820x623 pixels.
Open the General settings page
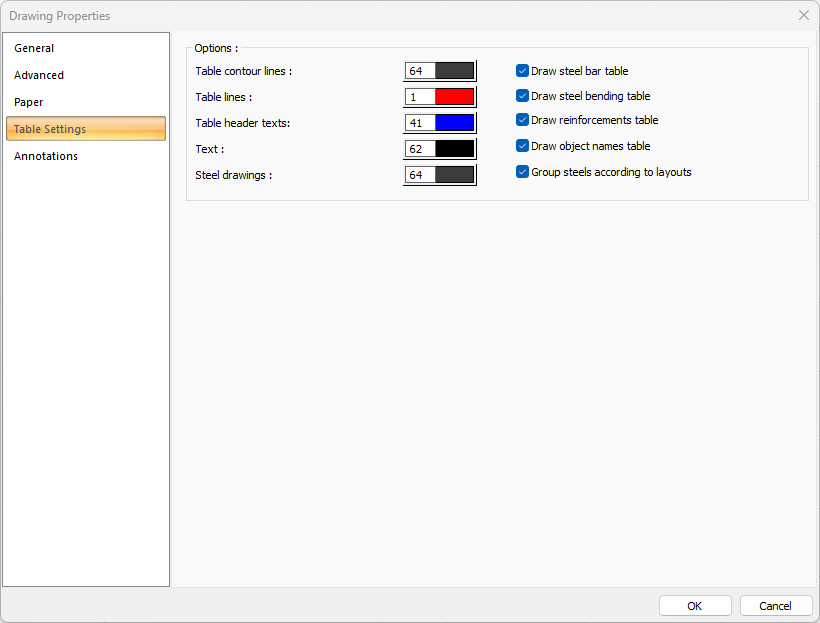(x=35, y=48)
